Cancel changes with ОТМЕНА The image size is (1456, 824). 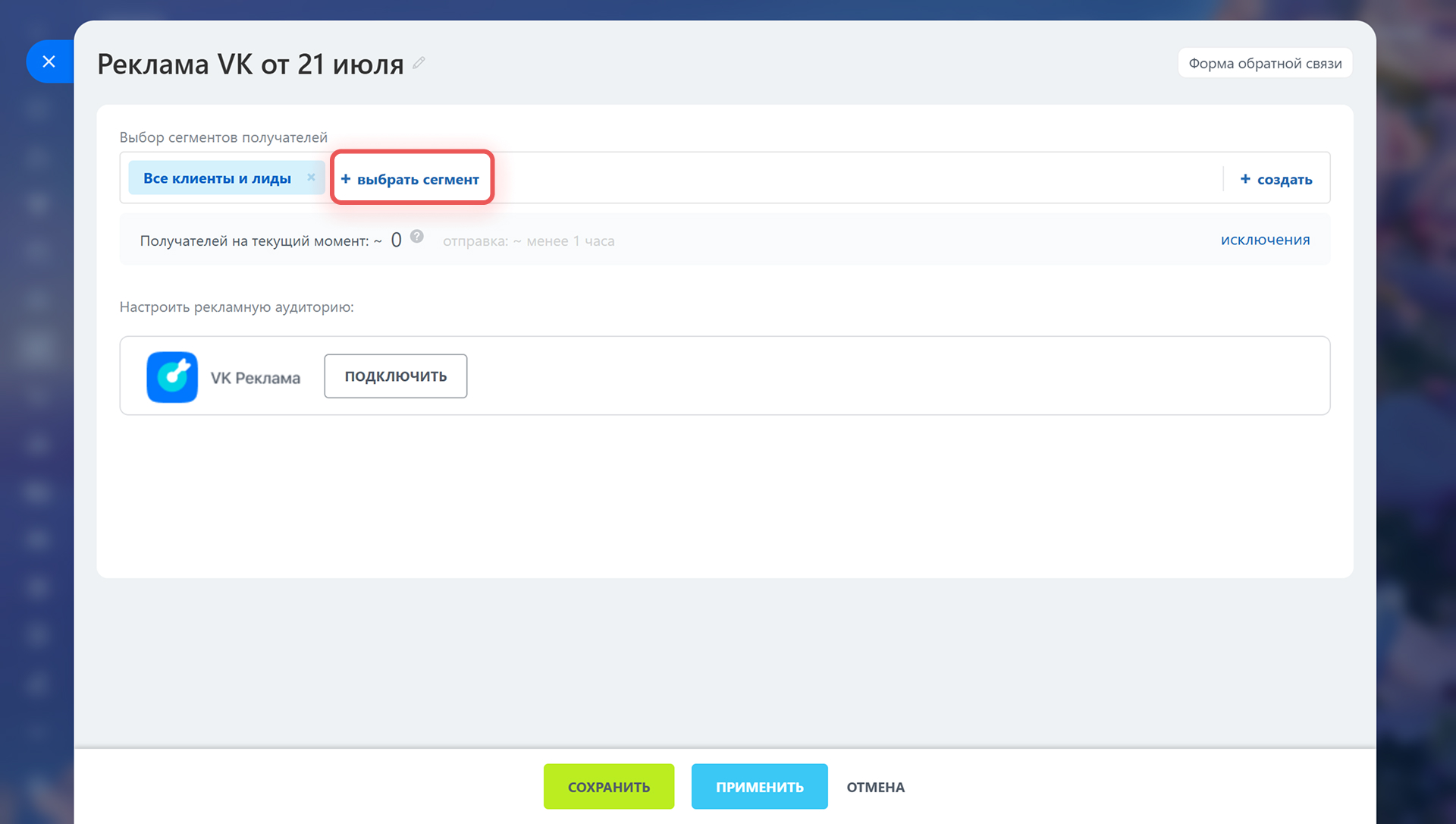pyautogui.click(x=876, y=787)
